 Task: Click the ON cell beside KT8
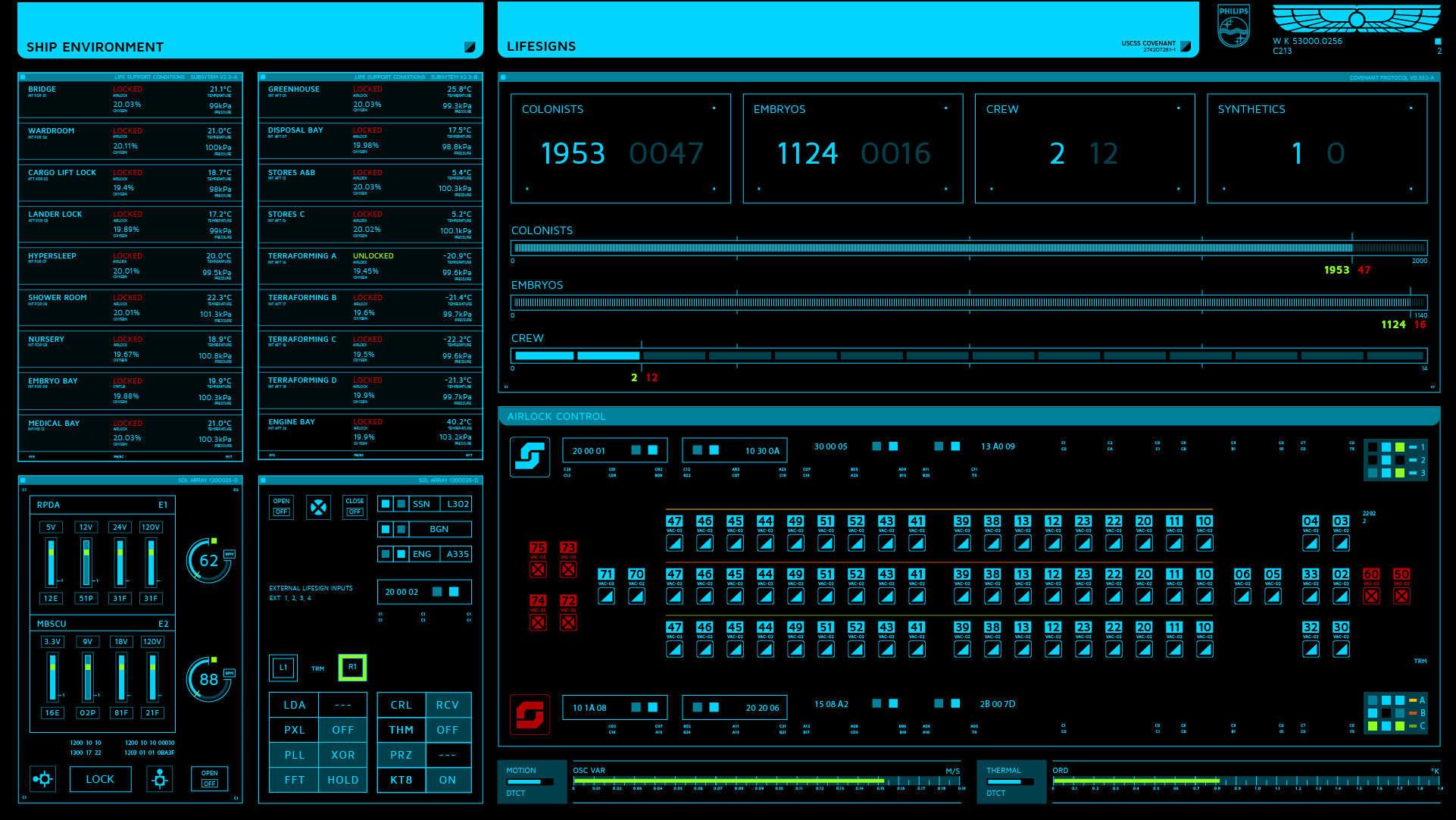(448, 780)
